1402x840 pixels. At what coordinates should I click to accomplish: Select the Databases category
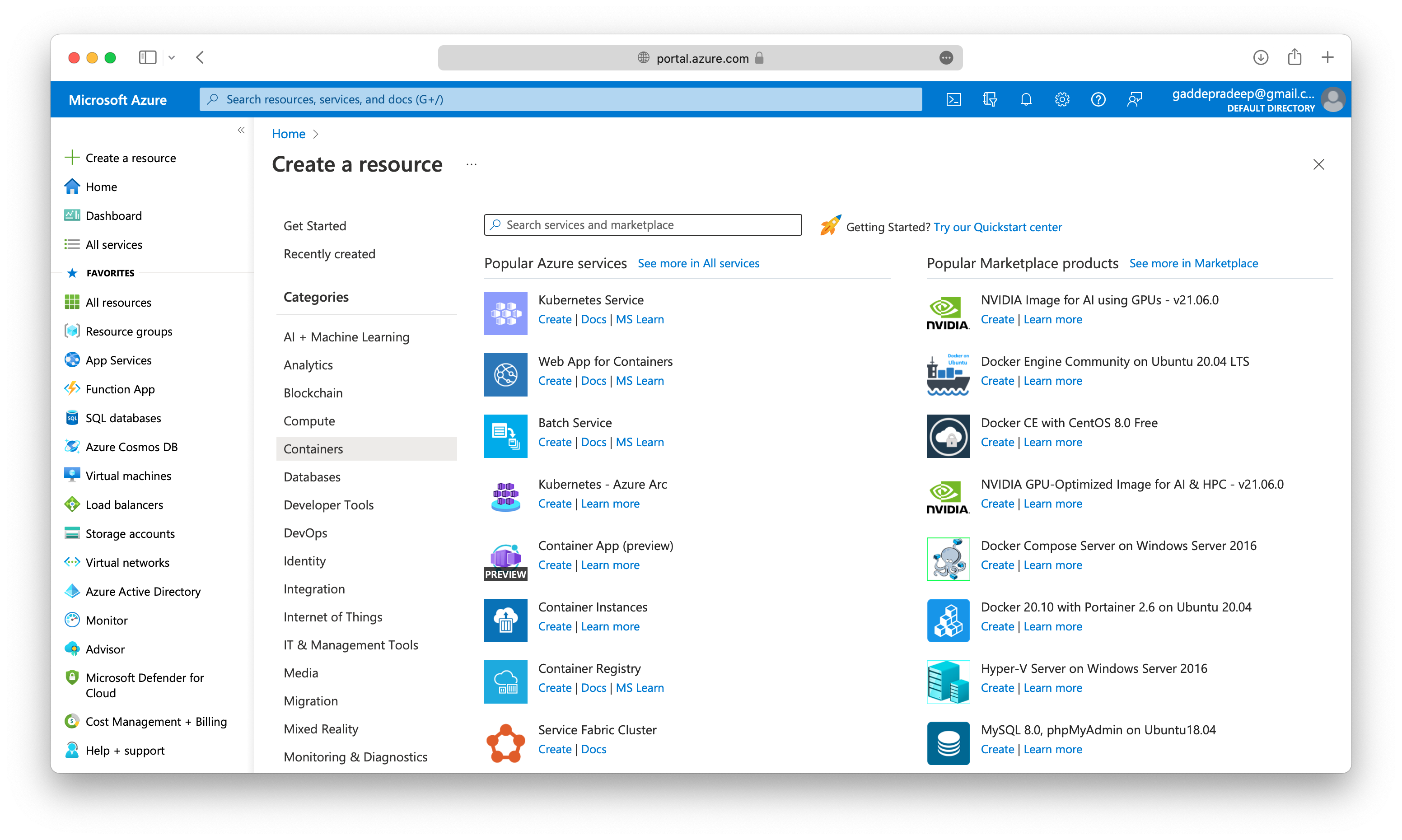(312, 476)
